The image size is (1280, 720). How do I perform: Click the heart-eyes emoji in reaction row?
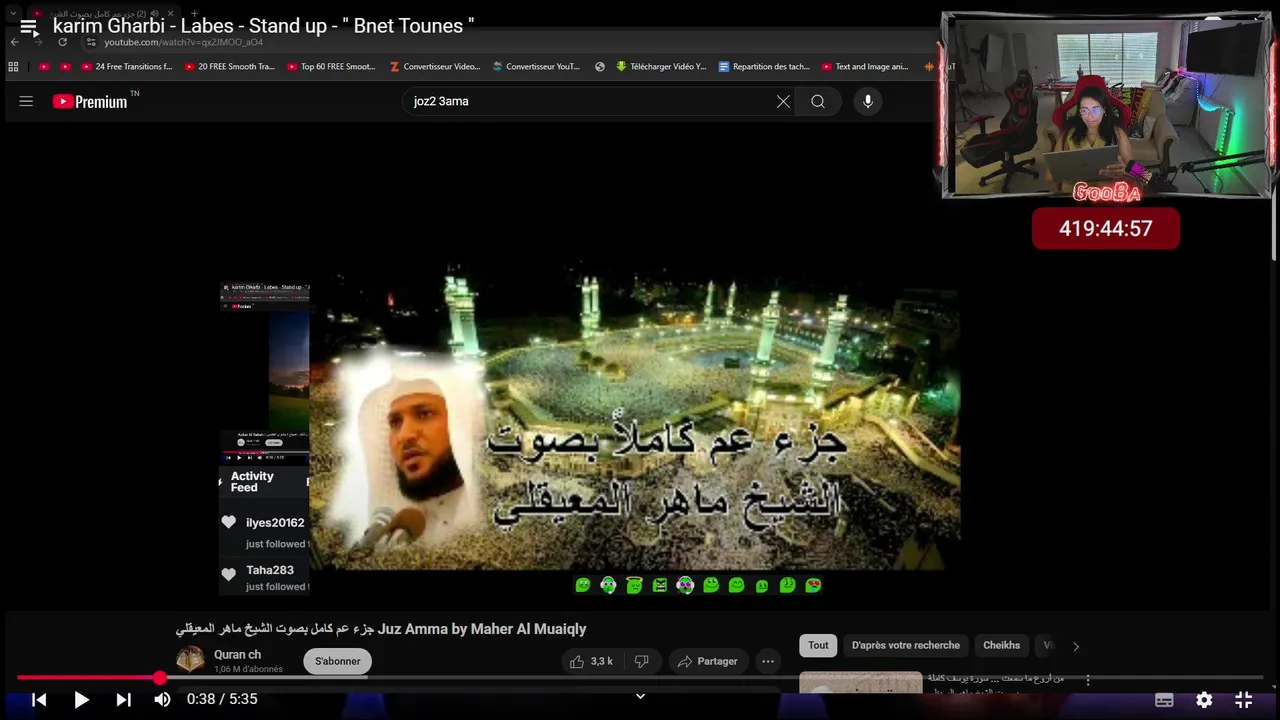pyautogui.click(x=813, y=585)
